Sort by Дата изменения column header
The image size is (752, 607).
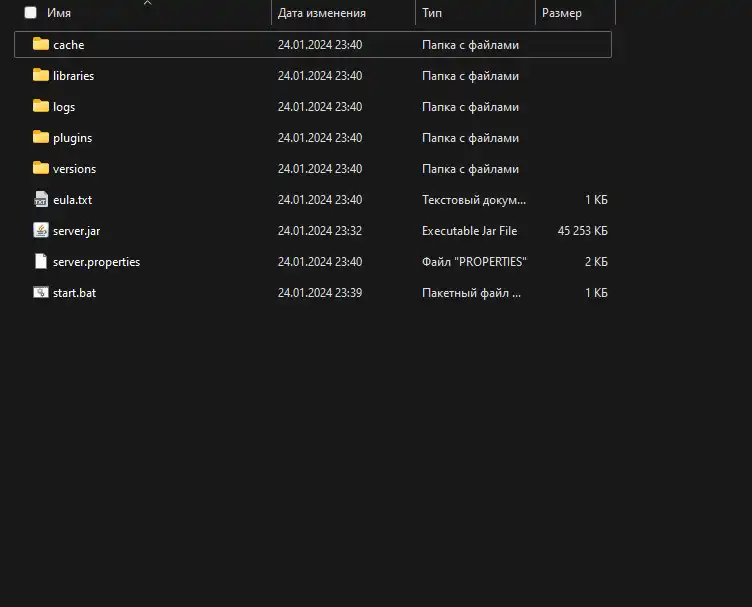(x=322, y=13)
